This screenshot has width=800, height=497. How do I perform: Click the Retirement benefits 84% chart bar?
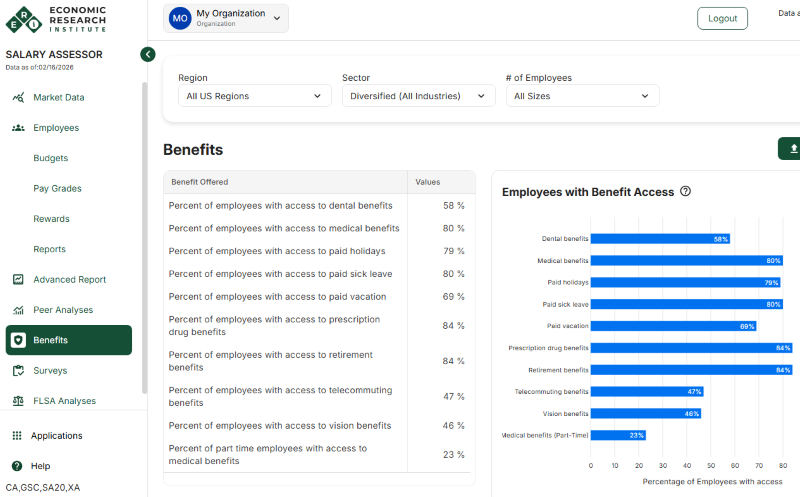691,370
